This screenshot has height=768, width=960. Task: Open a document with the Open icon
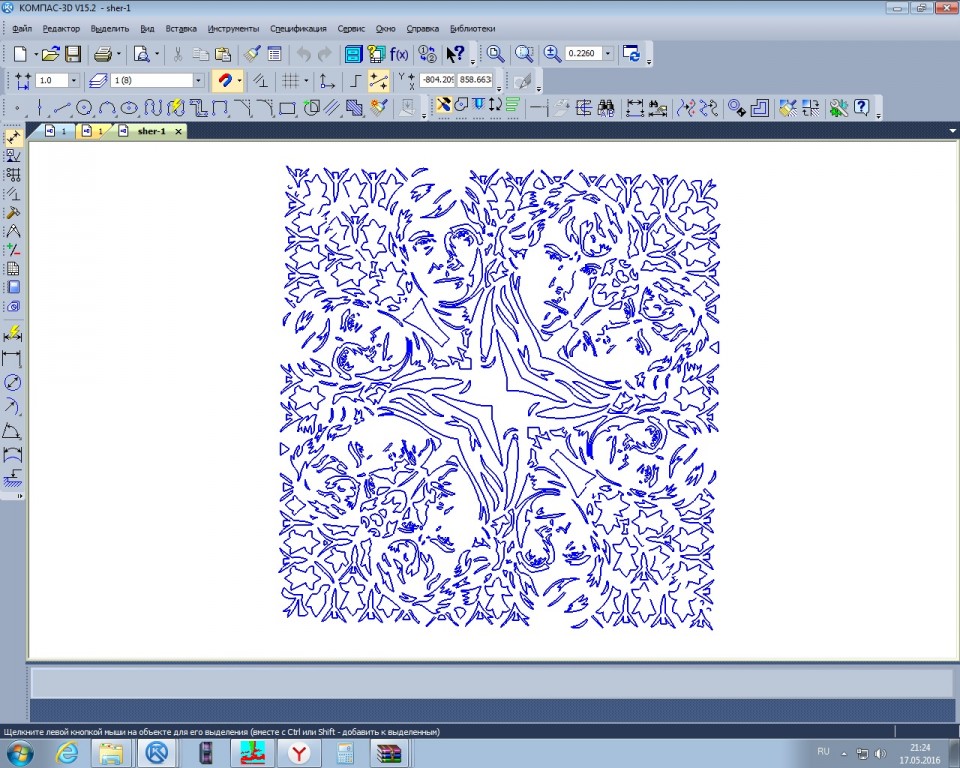click(x=50, y=54)
